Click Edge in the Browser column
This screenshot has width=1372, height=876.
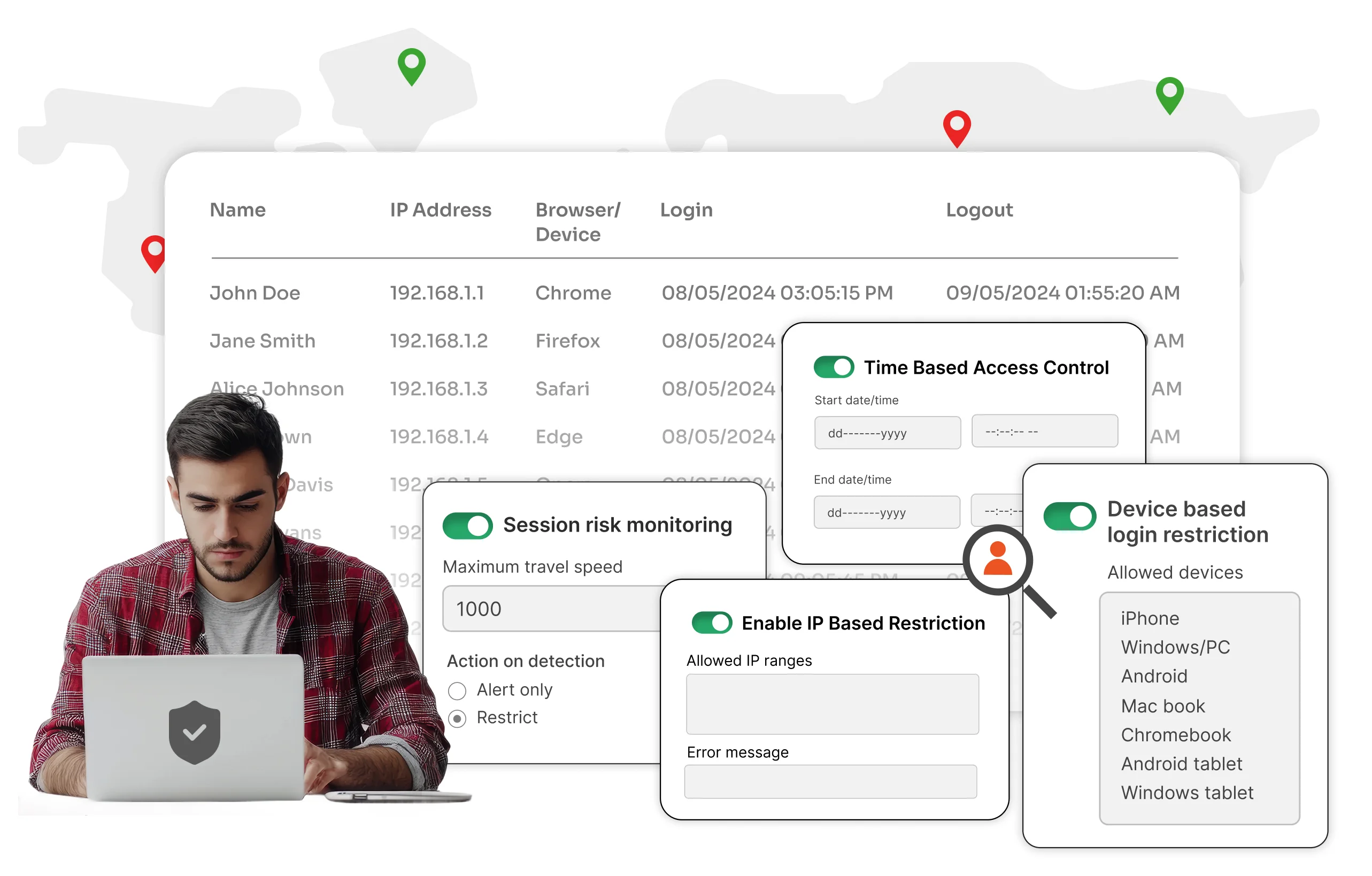click(559, 437)
